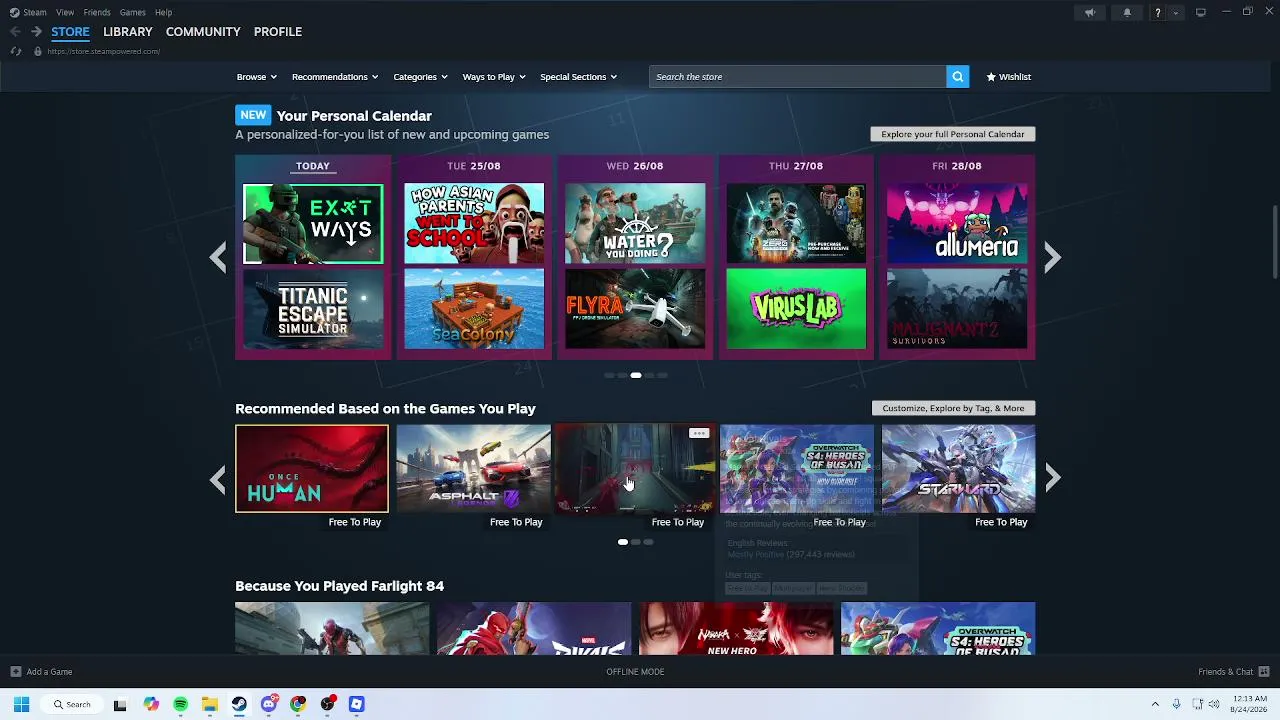
Task: Click the Add a Game plus icon
Action: (15, 672)
